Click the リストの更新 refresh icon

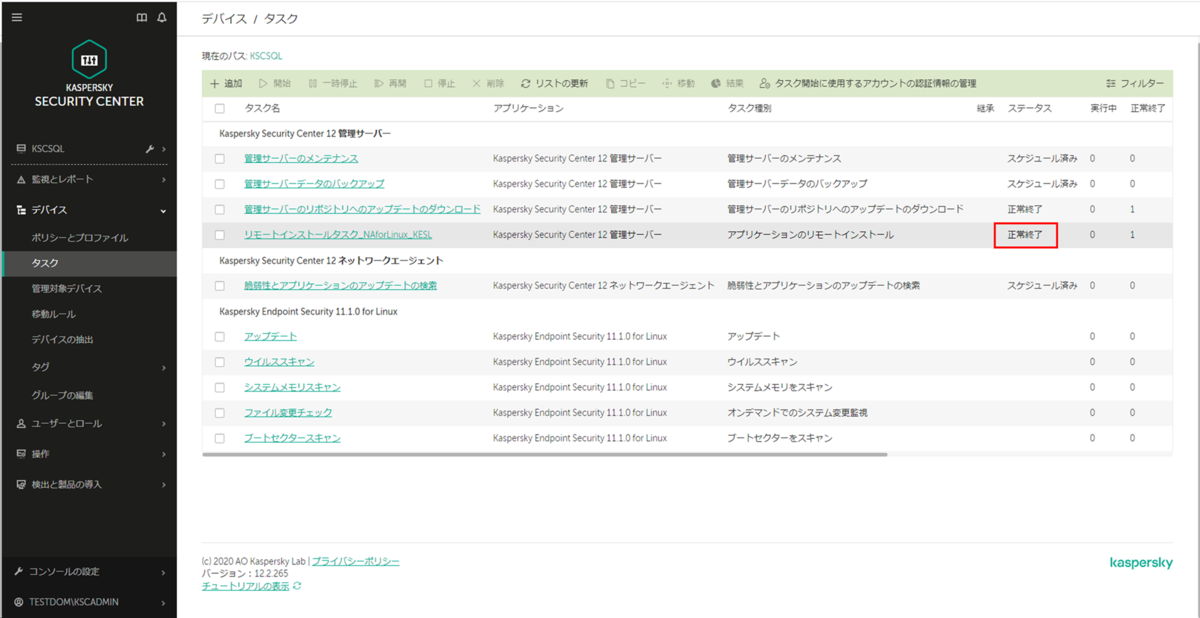click(x=525, y=83)
